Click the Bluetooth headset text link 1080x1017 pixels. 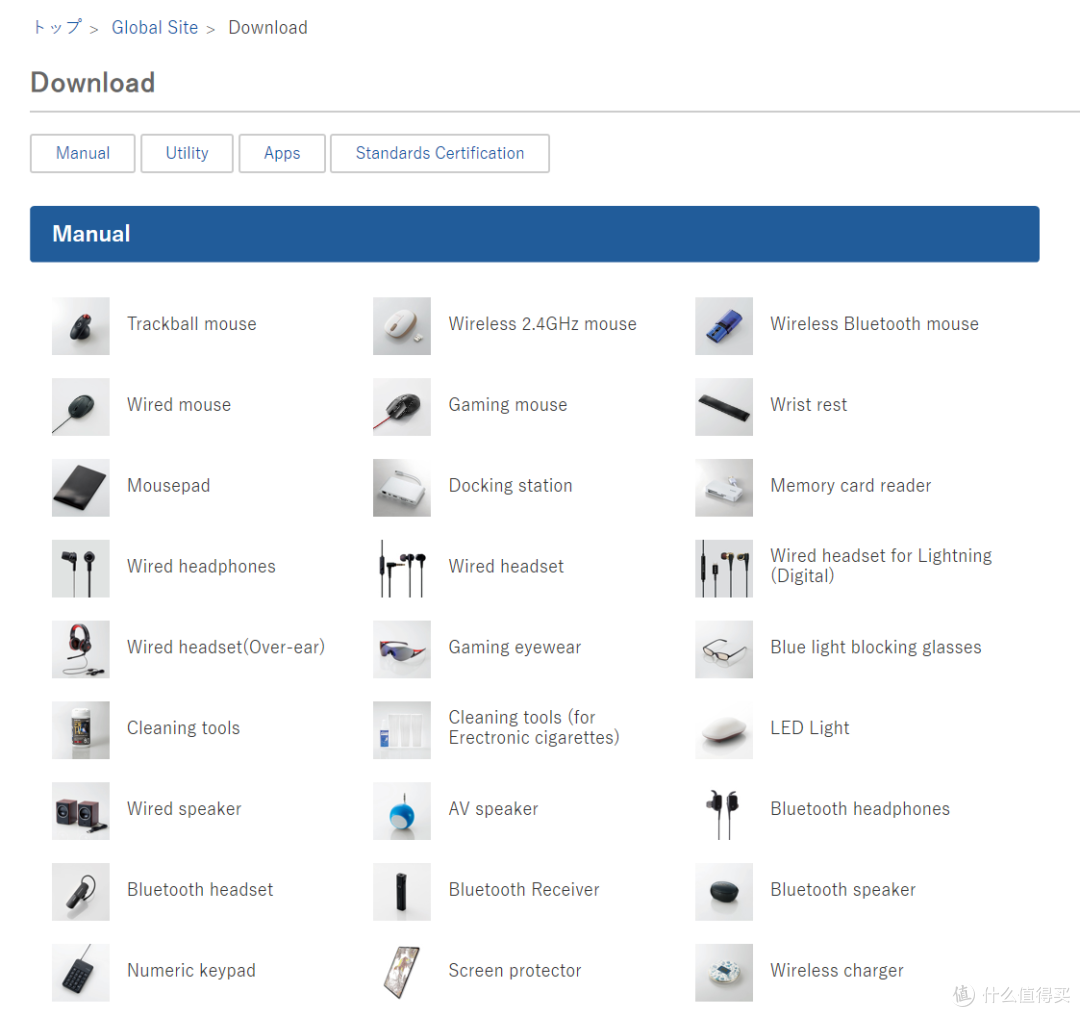[x=200, y=890]
